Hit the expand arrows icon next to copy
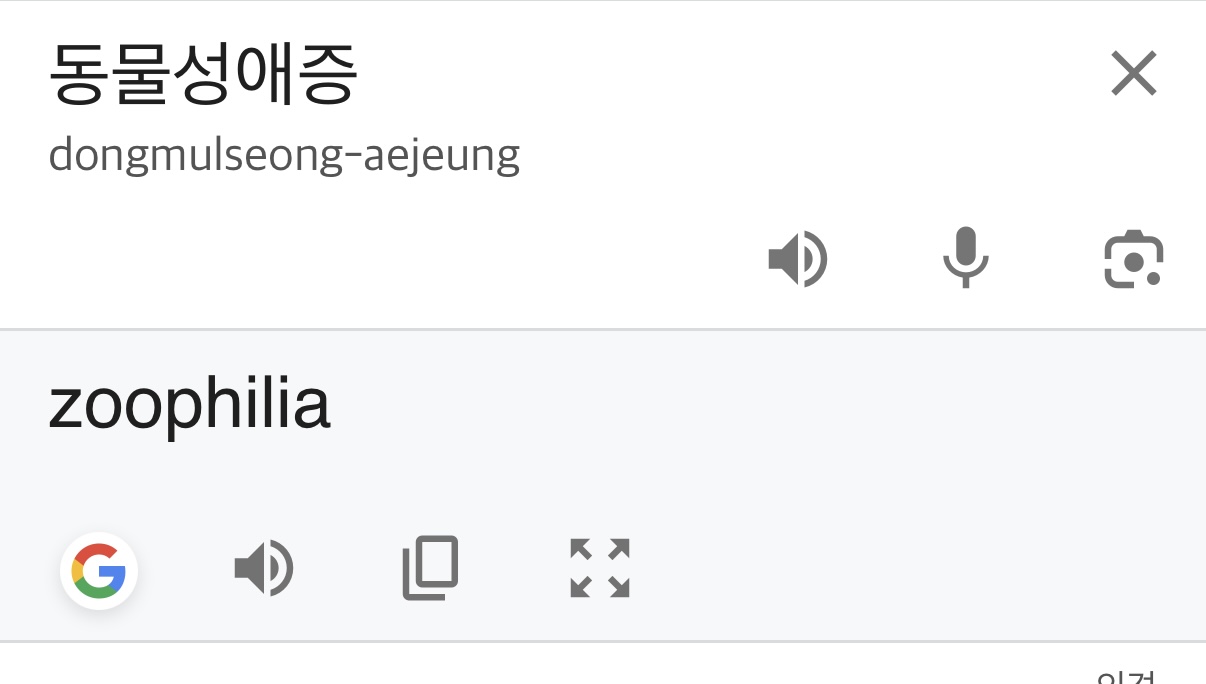This screenshot has width=1206, height=684. click(599, 568)
